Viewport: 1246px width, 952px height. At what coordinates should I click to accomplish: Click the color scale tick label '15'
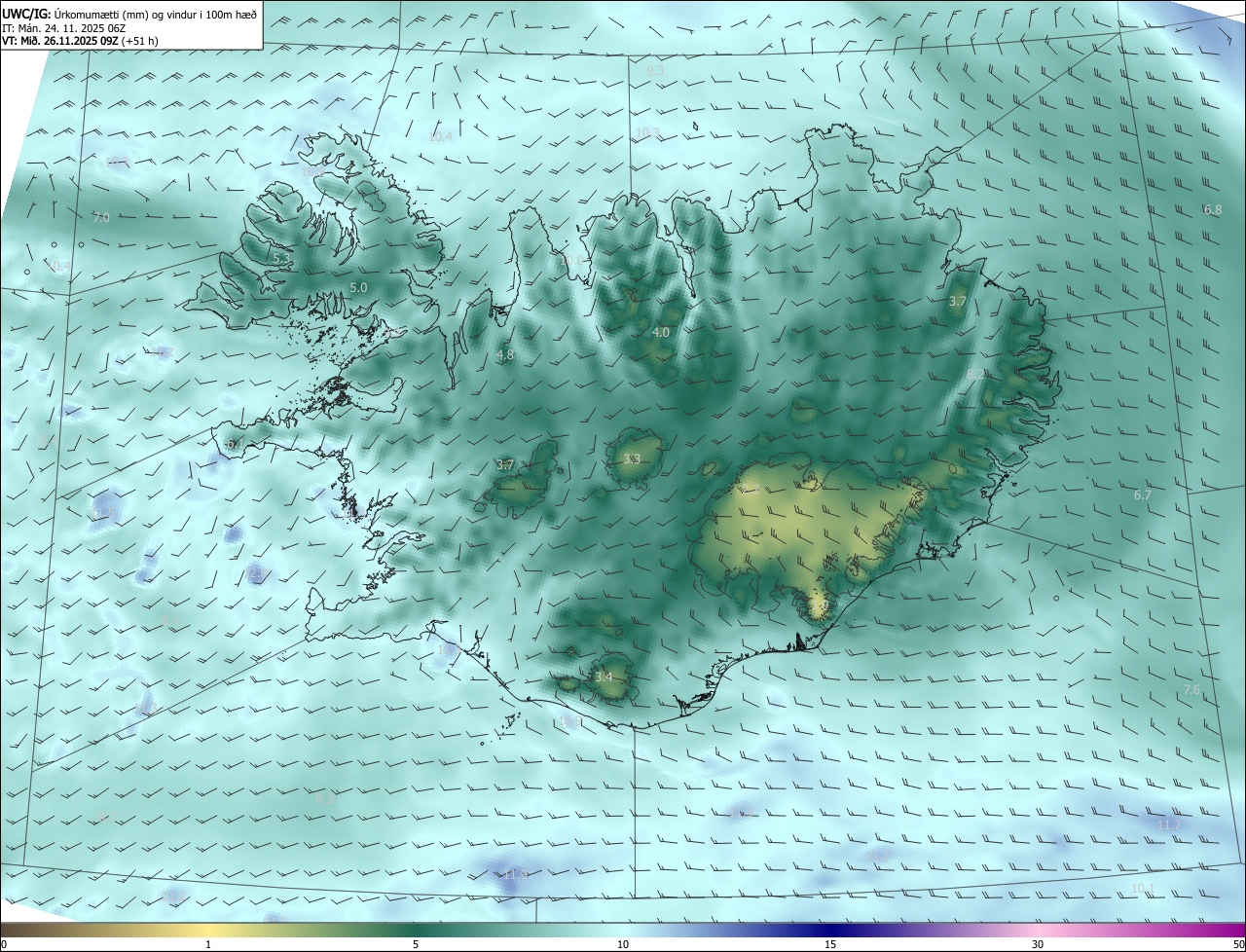(x=830, y=945)
